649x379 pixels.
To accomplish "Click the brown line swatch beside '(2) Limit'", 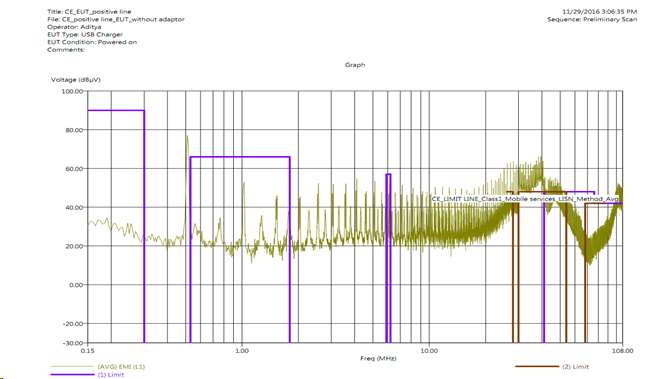I will [x=537, y=367].
